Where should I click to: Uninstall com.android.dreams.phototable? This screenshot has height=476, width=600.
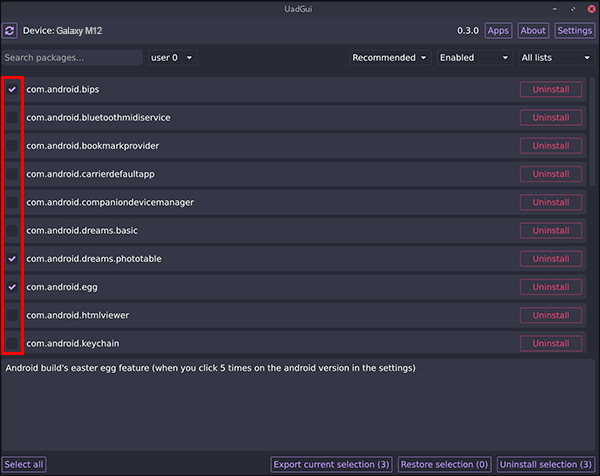(x=551, y=259)
